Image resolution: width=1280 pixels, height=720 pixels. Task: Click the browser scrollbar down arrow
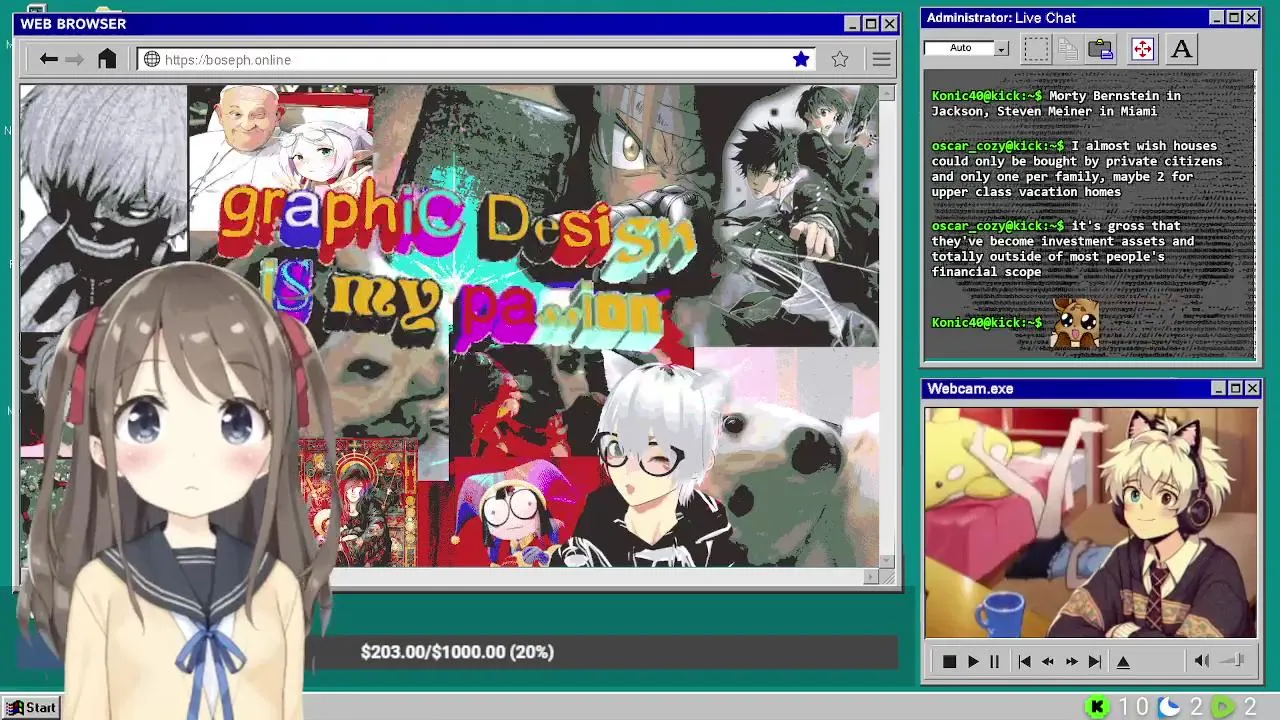pyautogui.click(x=888, y=560)
